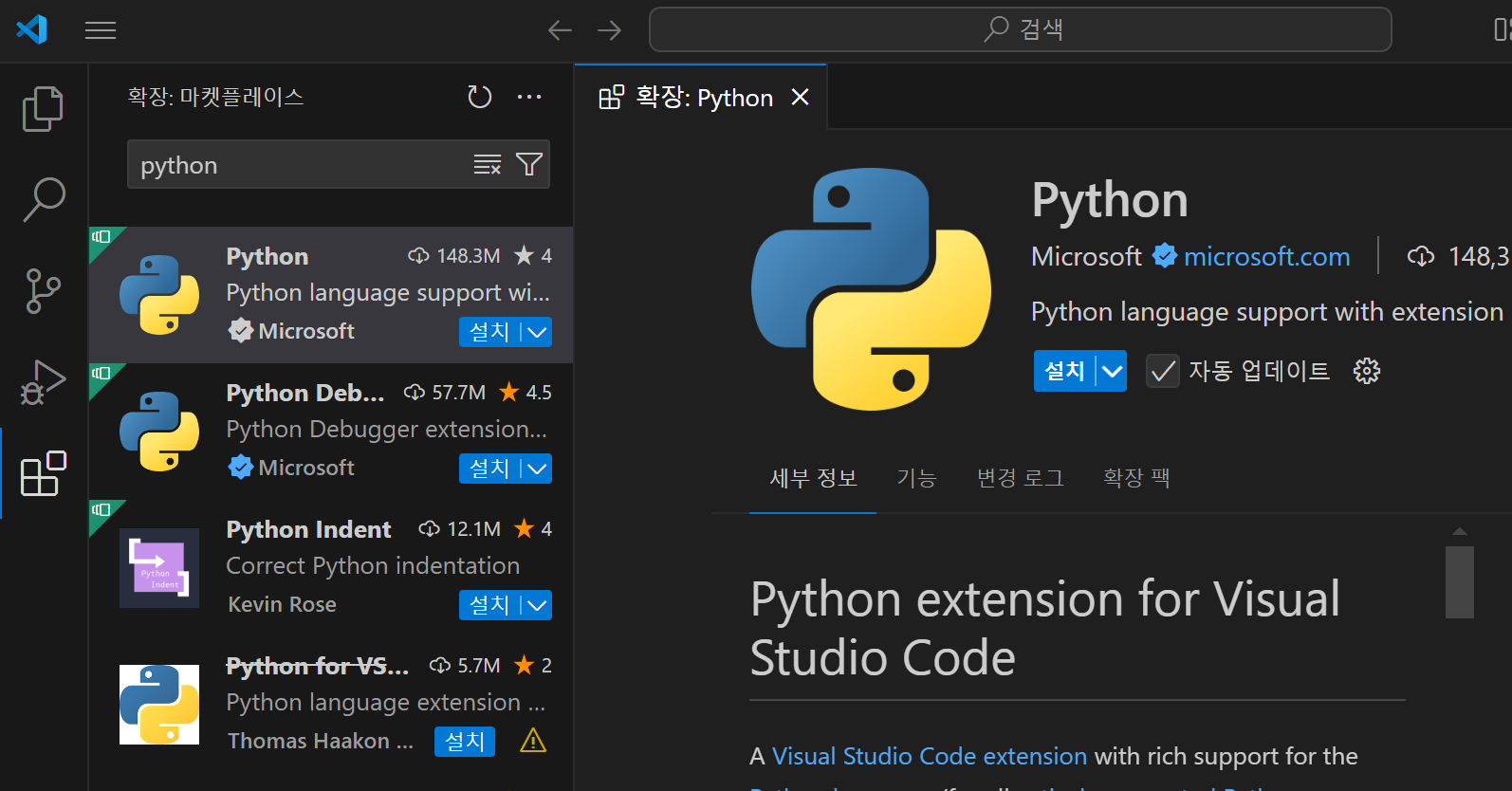Open the Extensions view in activity bar
This screenshot has width=1512, height=791.
(43, 472)
